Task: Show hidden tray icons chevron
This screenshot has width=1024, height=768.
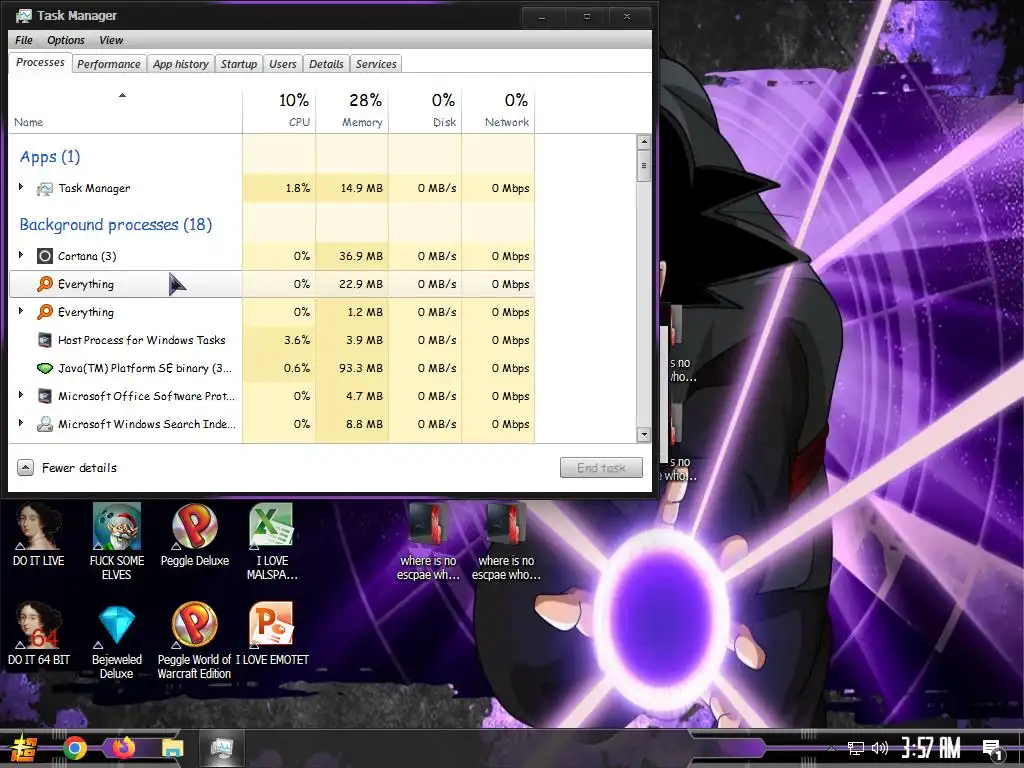Action: point(831,748)
